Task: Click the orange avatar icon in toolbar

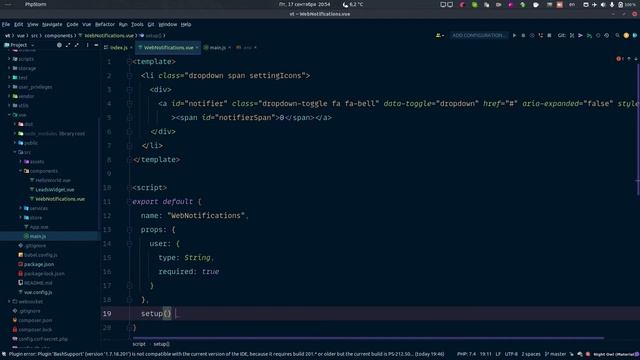Action: click(x=626, y=36)
